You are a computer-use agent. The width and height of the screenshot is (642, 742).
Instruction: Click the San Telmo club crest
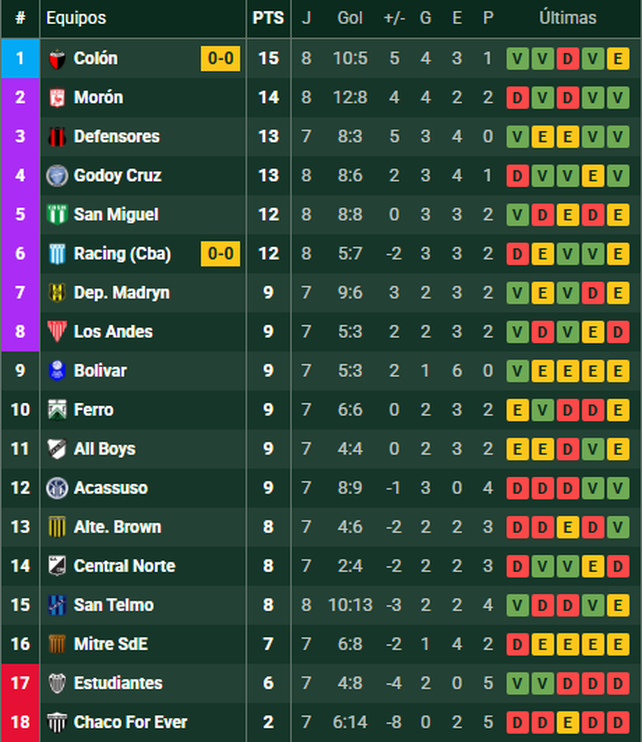click(x=57, y=605)
